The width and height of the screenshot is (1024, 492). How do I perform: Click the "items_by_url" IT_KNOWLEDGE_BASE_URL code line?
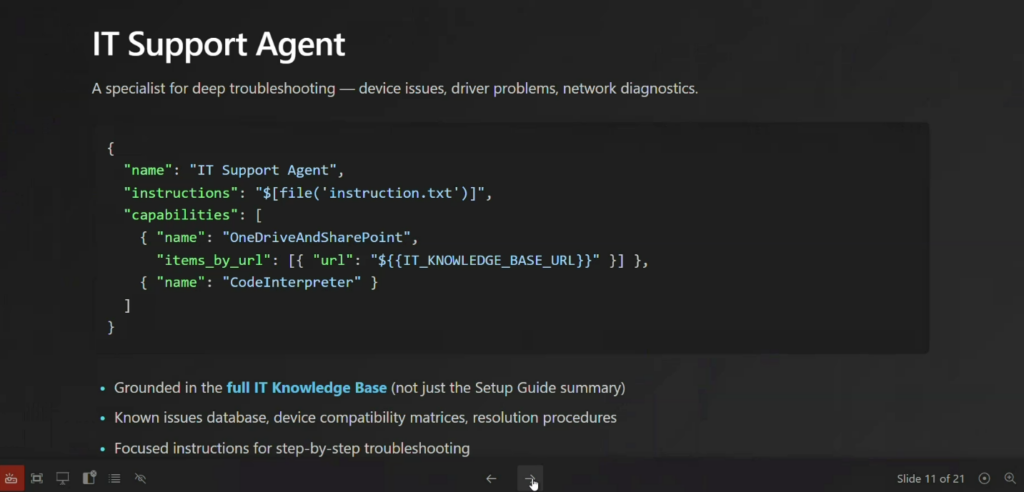click(402, 260)
